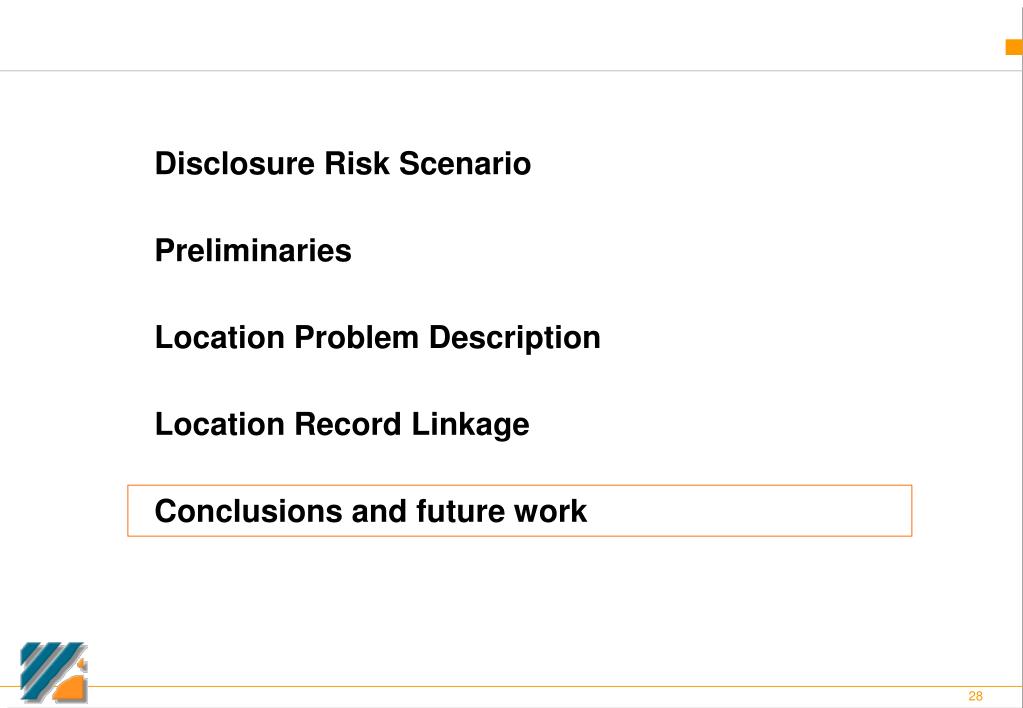The width and height of the screenshot is (1023, 708).
Task: Click the word "Linkage" in the fourth heading
Action: click(x=470, y=424)
